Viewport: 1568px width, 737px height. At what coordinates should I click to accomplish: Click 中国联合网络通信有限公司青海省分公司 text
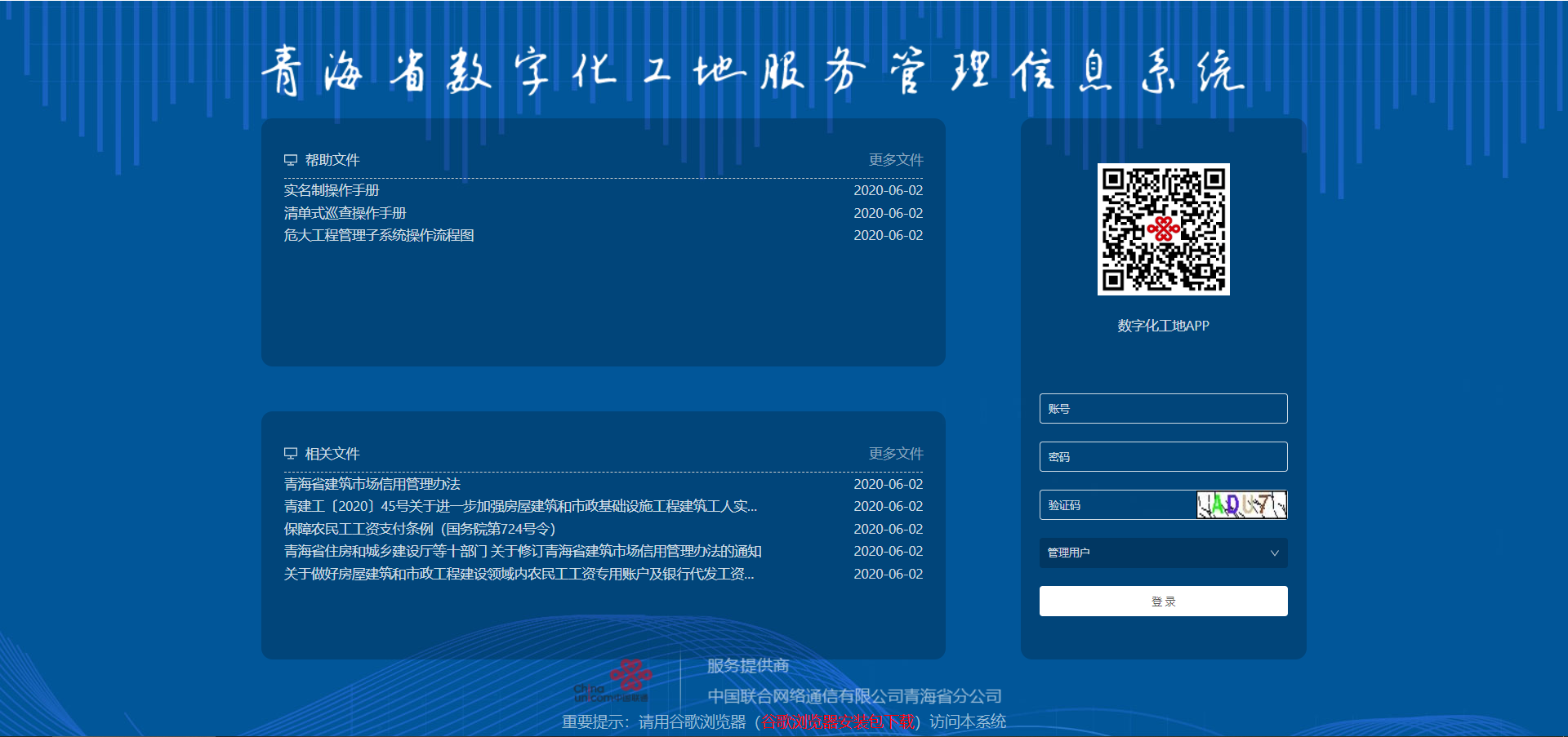(x=854, y=696)
